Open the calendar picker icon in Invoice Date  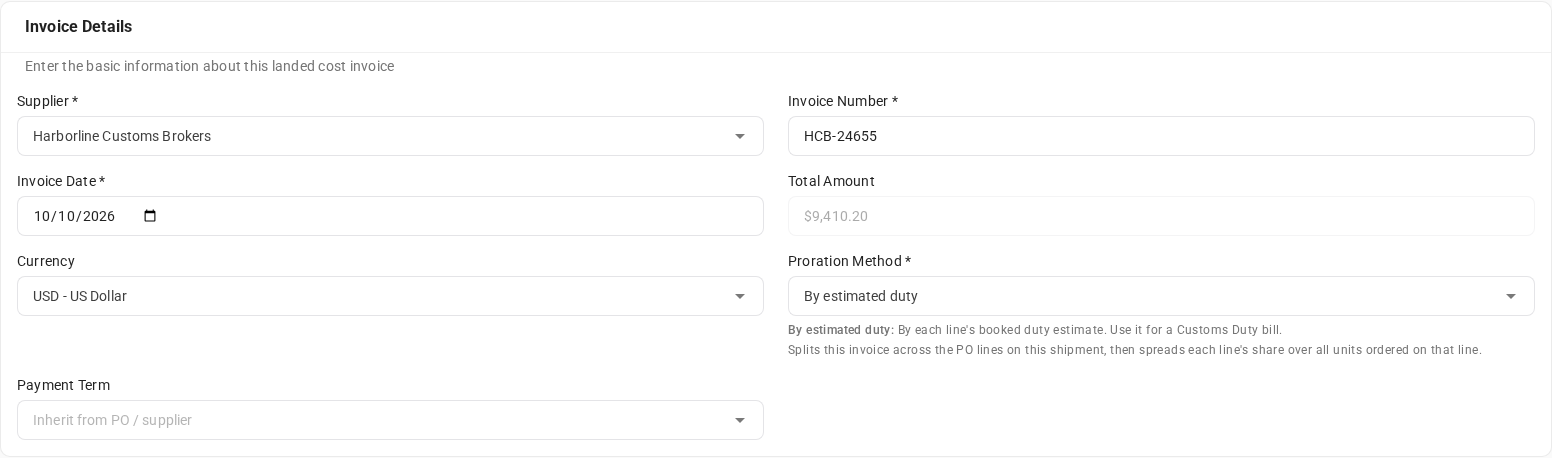[x=150, y=216]
